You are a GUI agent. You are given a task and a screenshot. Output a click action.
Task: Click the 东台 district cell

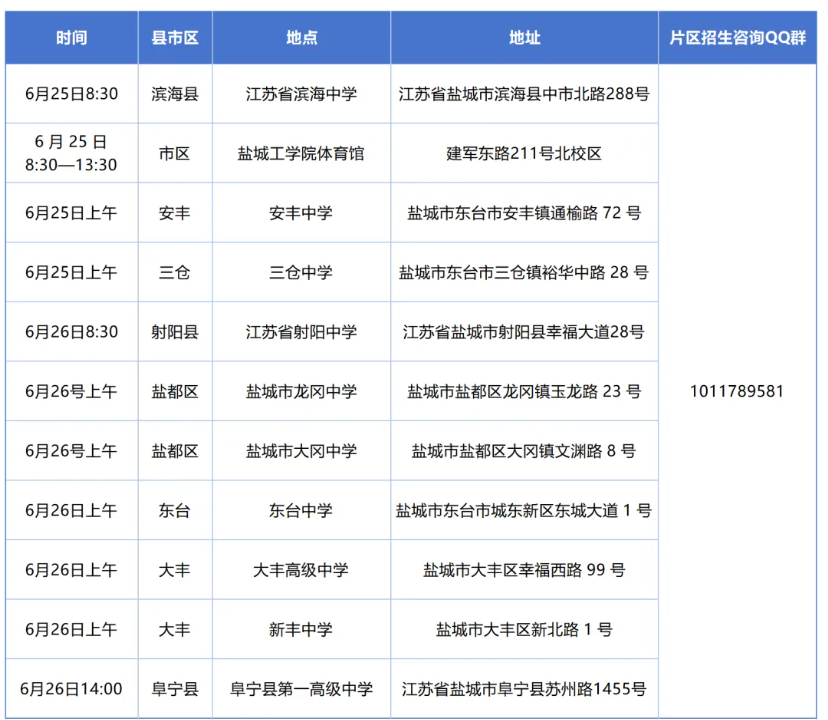[175, 511]
